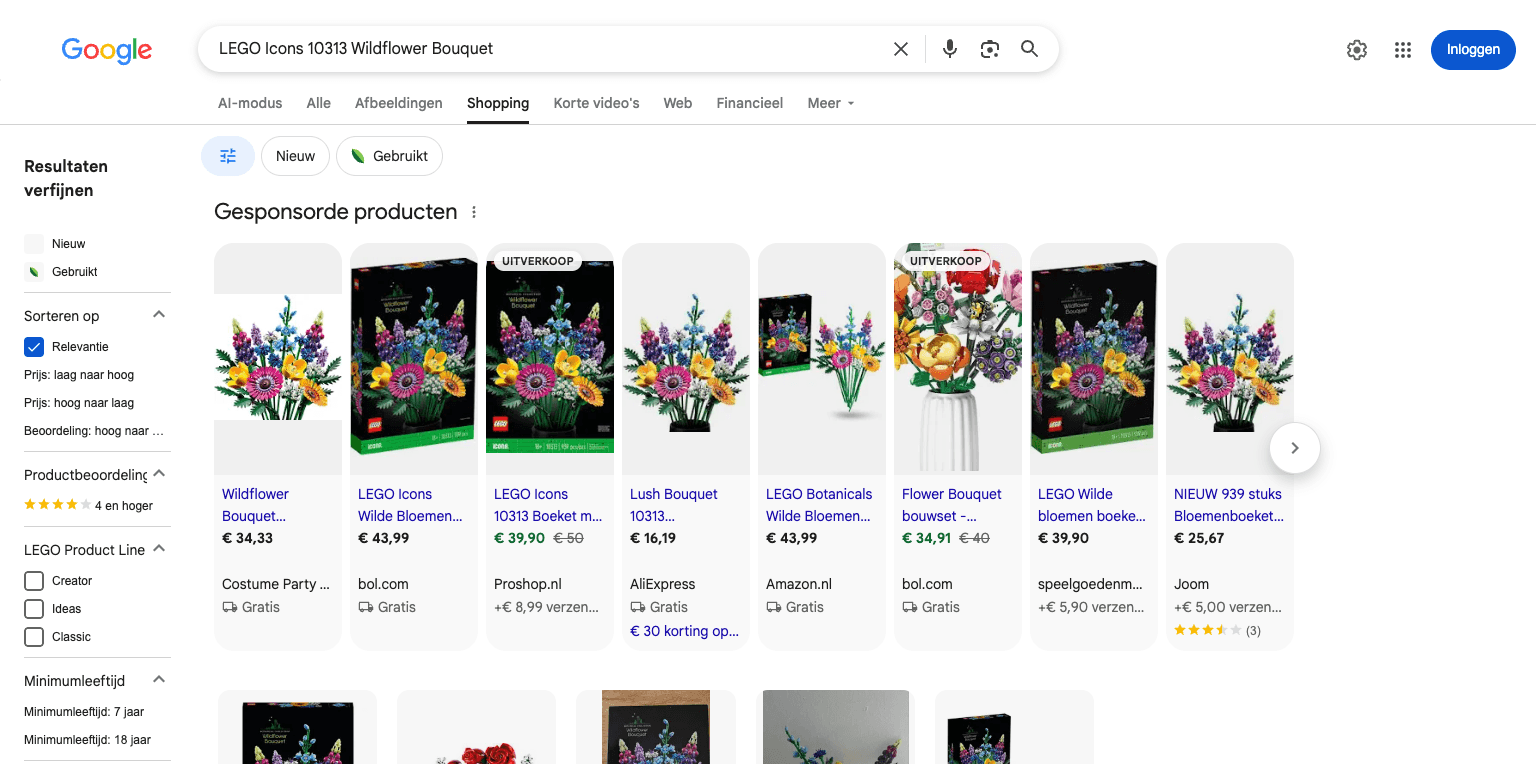Open the Wildflower Bouquet € 34,33 product link
Screen dimensions: 1536x764
click(256, 505)
